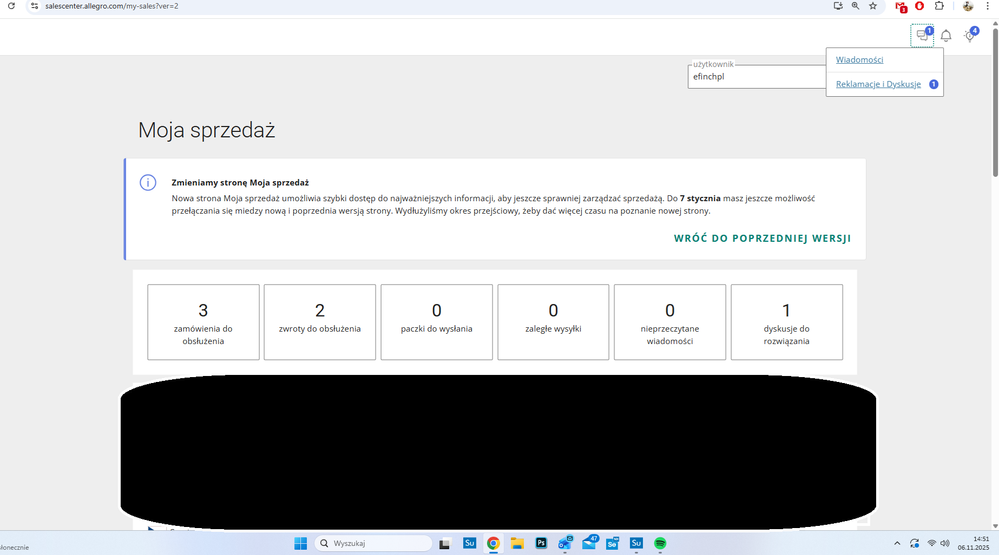Click the Windows Start button
This screenshot has height=555, width=999.
300,543
